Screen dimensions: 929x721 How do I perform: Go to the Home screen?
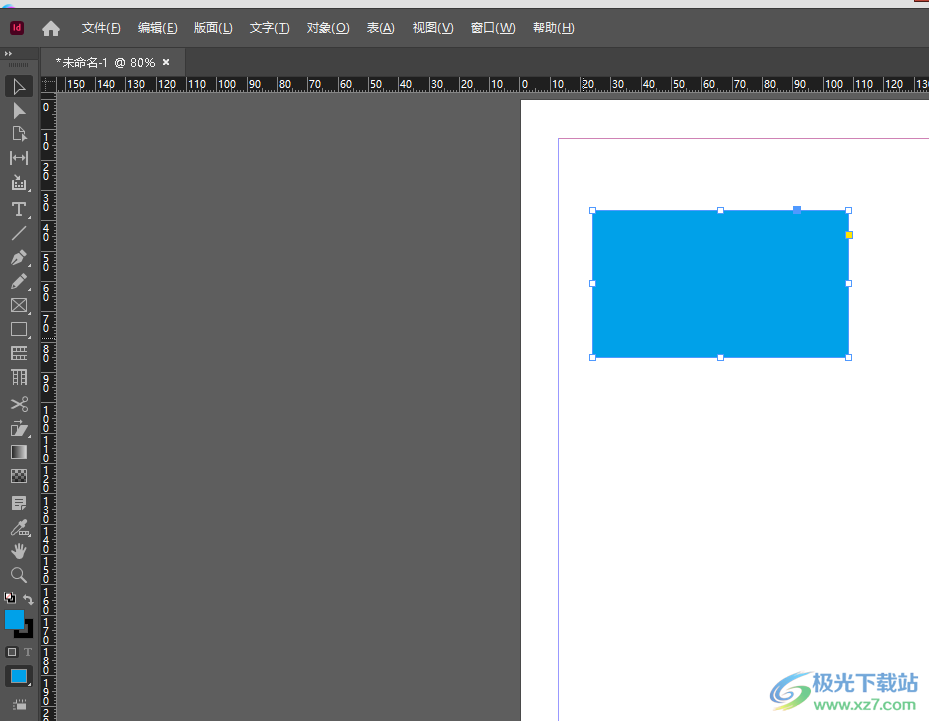point(51,29)
